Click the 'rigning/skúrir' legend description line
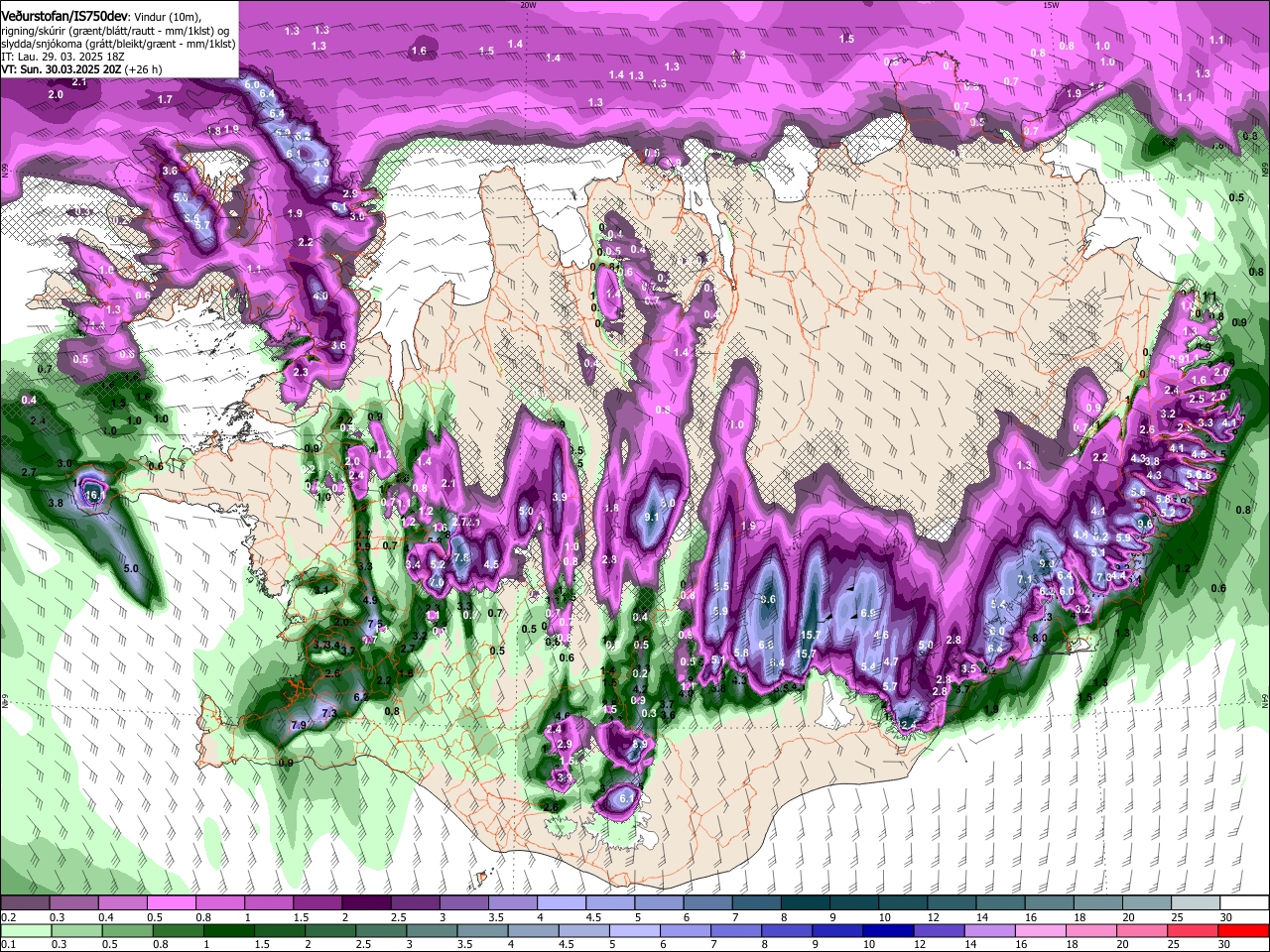Image resolution: width=1270 pixels, height=952 pixels. tap(115, 31)
